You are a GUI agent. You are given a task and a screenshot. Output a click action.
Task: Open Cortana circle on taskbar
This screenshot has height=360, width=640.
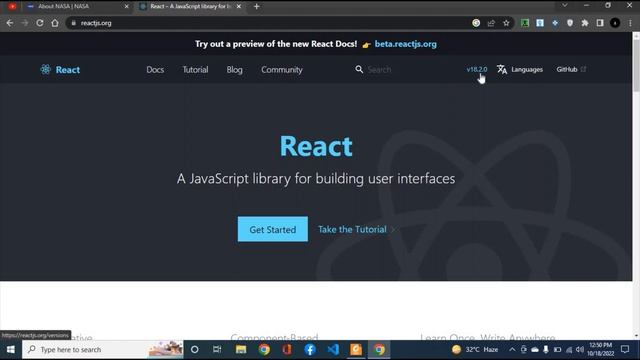[x=195, y=349]
